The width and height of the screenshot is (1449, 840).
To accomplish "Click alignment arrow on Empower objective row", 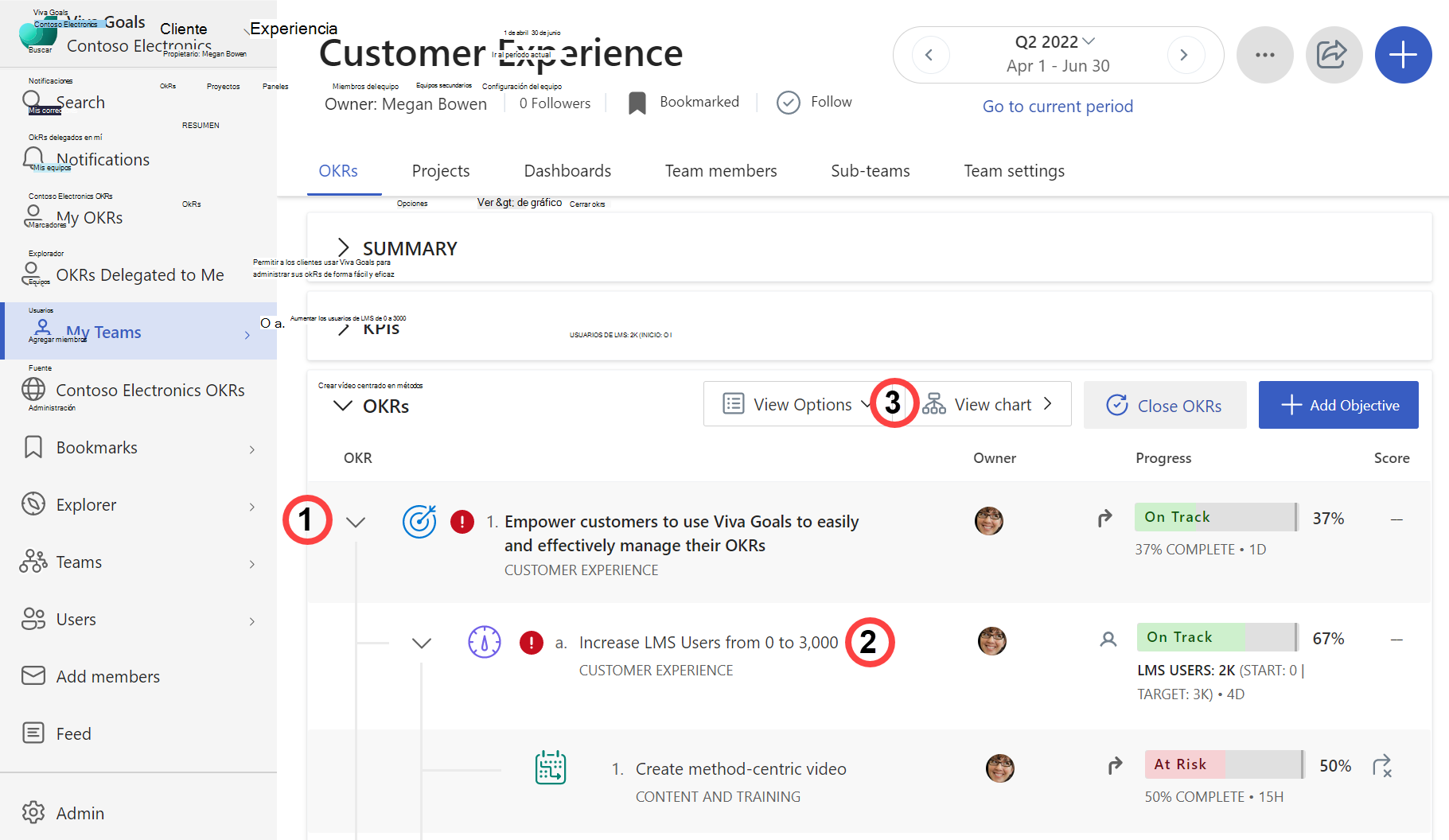I will coord(1105,519).
